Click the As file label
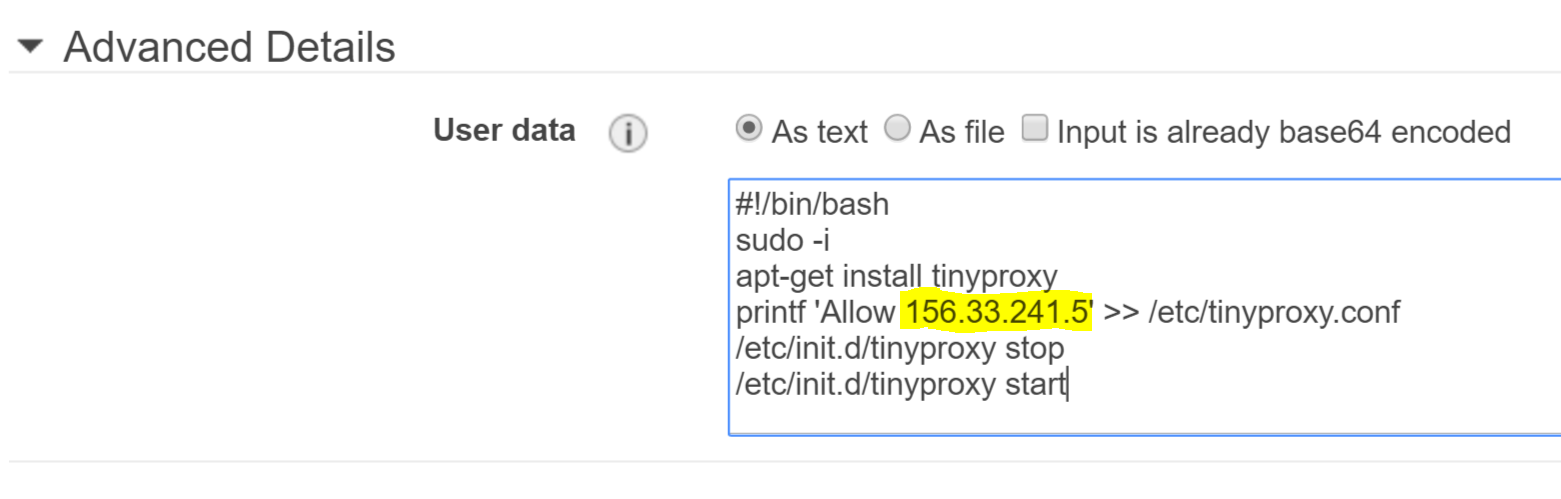 [961, 131]
